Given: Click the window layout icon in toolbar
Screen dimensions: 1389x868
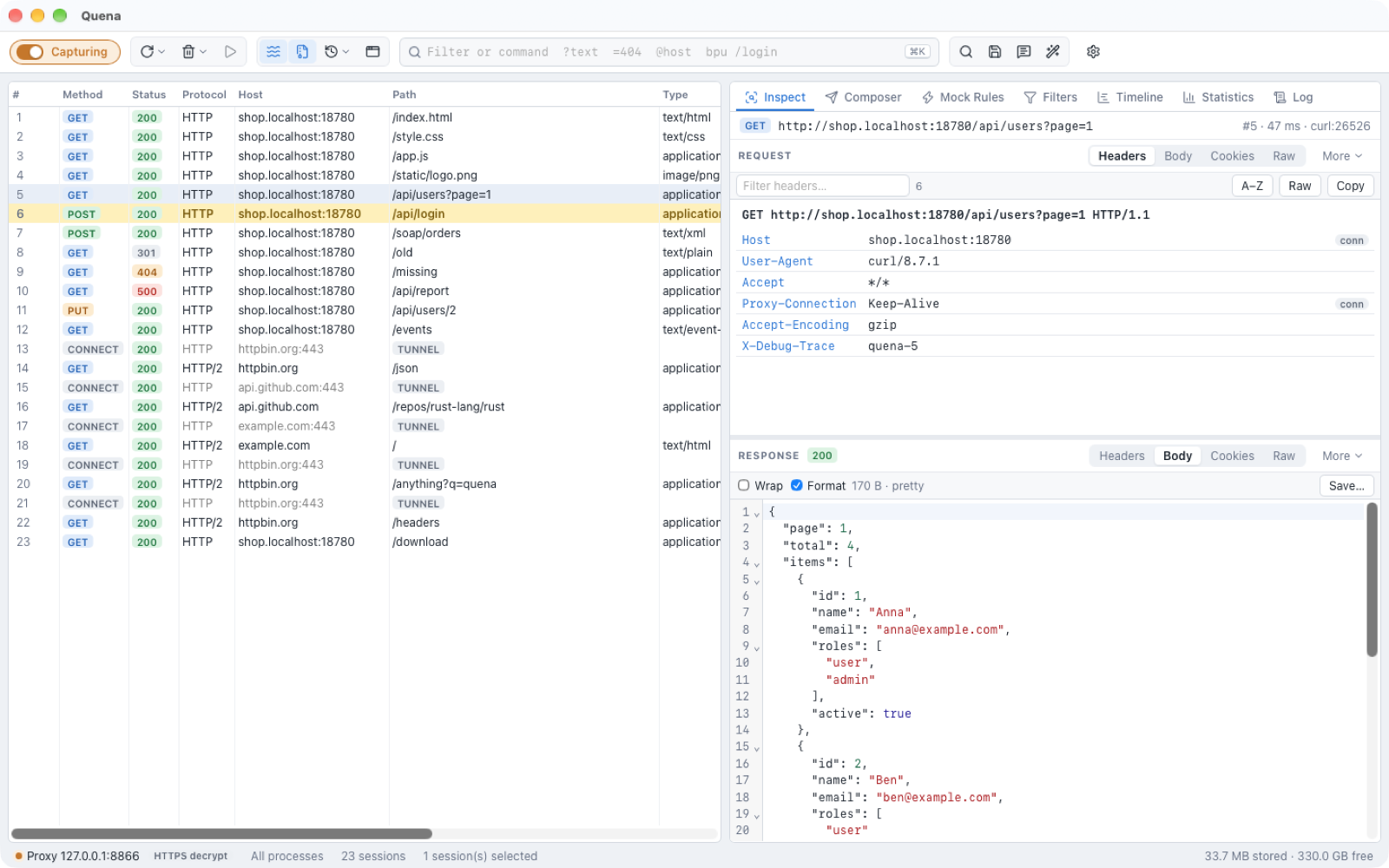Looking at the screenshot, I should pyautogui.click(x=372, y=52).
